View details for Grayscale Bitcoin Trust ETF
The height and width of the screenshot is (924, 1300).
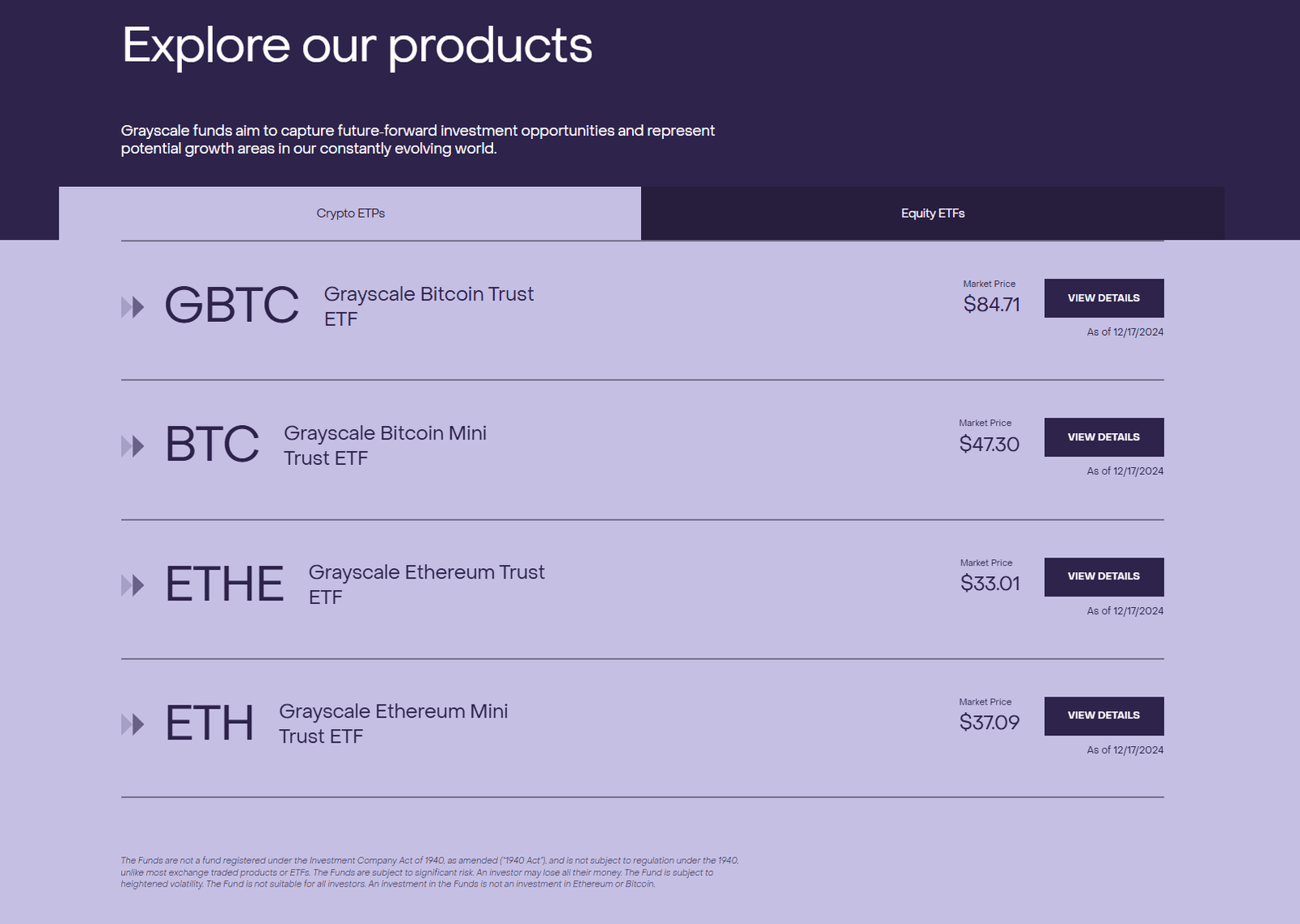click(x=1103, y=298)
